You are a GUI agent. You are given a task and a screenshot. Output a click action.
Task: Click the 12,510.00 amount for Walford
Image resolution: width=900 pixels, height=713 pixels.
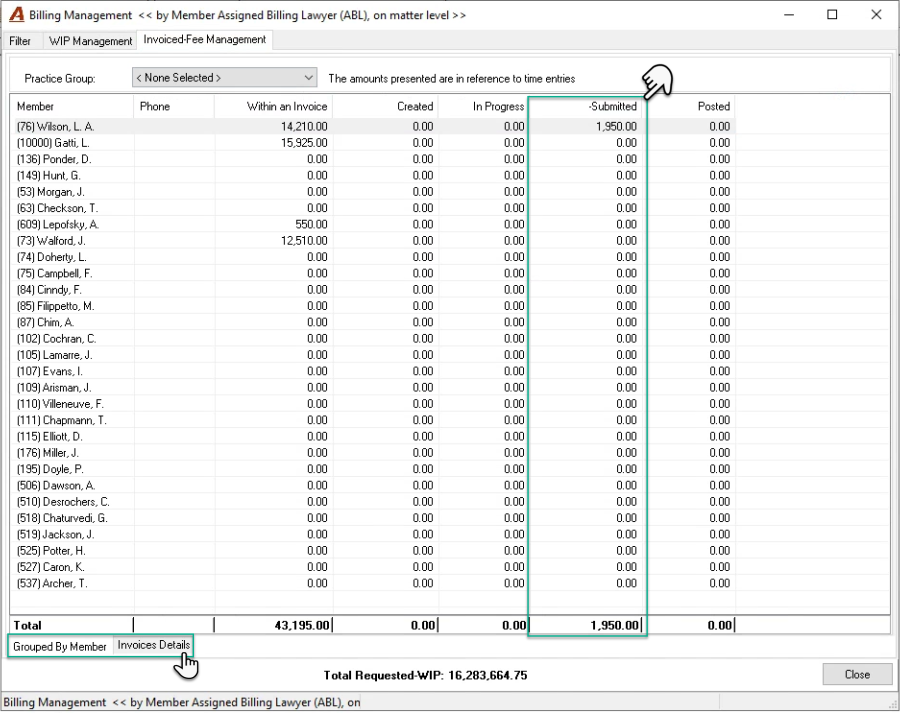tap(304, 241)
